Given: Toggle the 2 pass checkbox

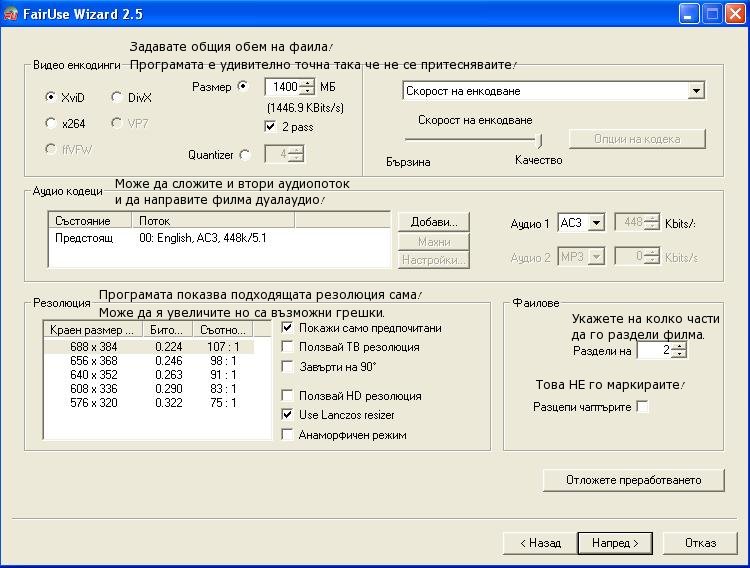Looking at the screenshot, I should (270, 126).
